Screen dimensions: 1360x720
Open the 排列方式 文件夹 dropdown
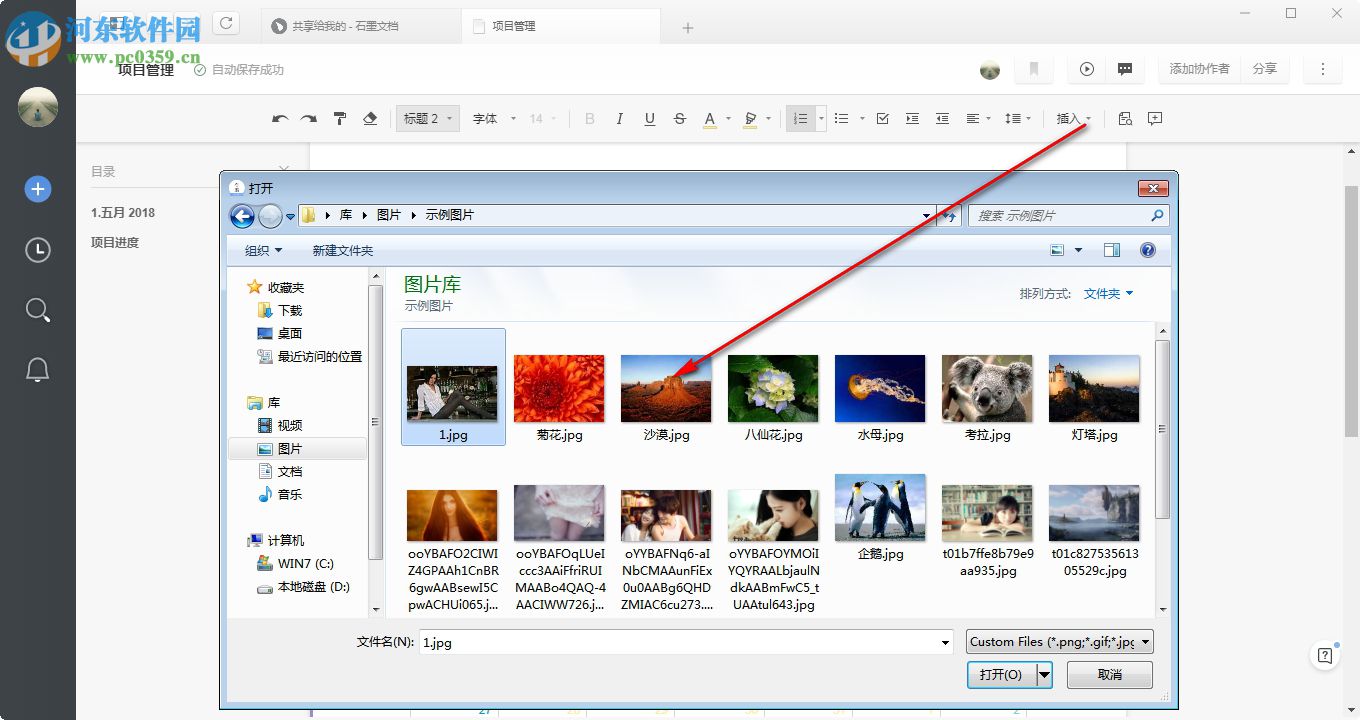coord(1109,294)
